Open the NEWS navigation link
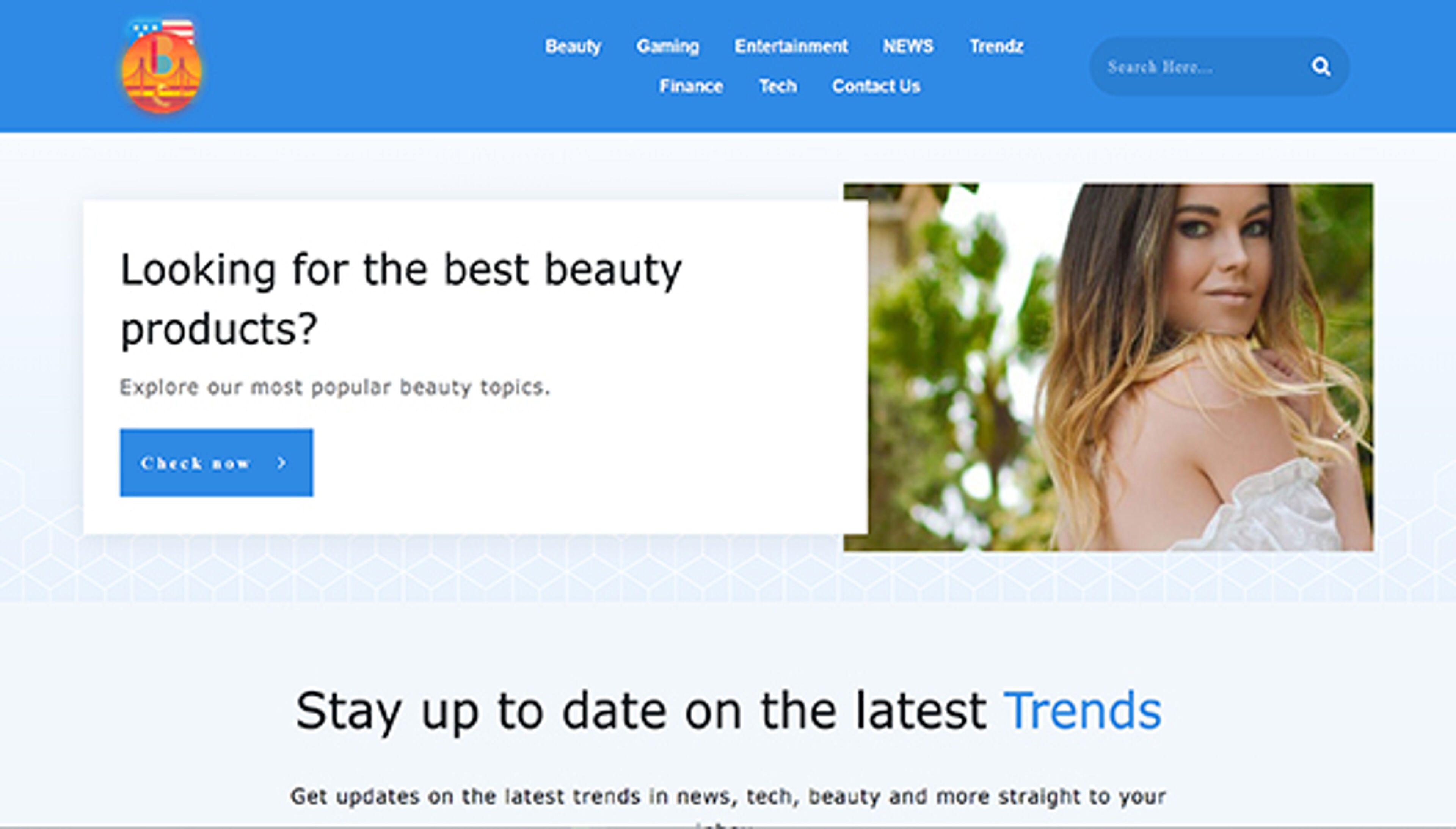The image size is (1456, 829). (908, 46)
